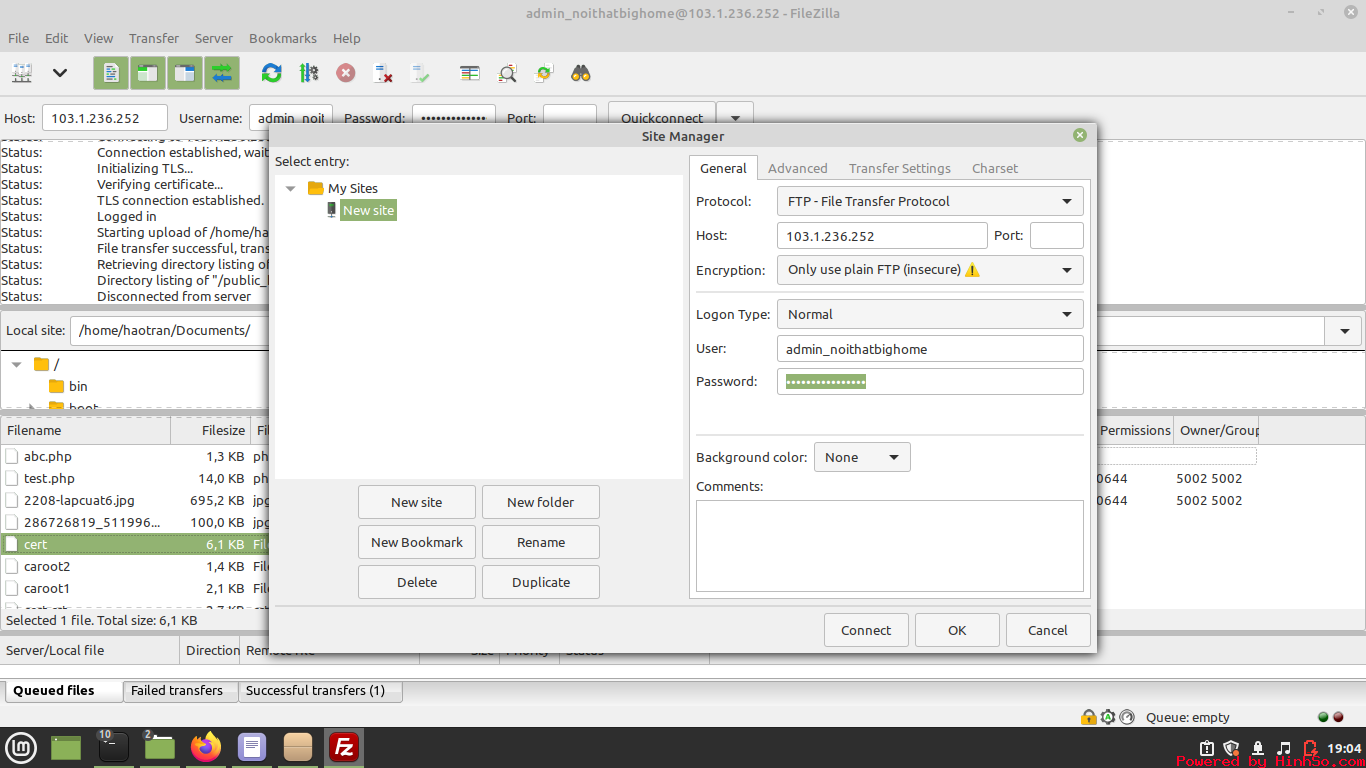
Task: Click the My Sites folder
Action: pyautogui.click(x=343, y=188)
